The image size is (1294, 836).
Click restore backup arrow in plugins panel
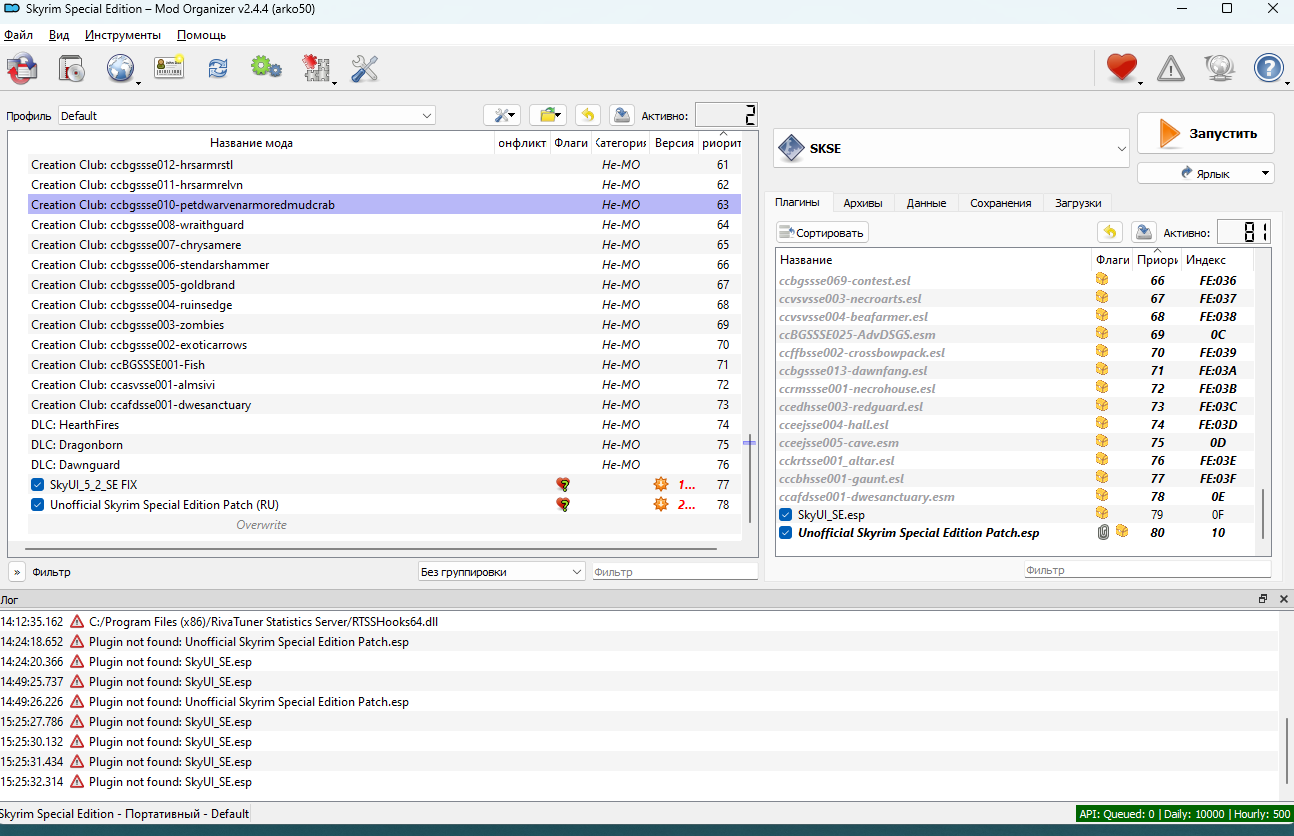pyautogui.click(x=1110, y=232)
